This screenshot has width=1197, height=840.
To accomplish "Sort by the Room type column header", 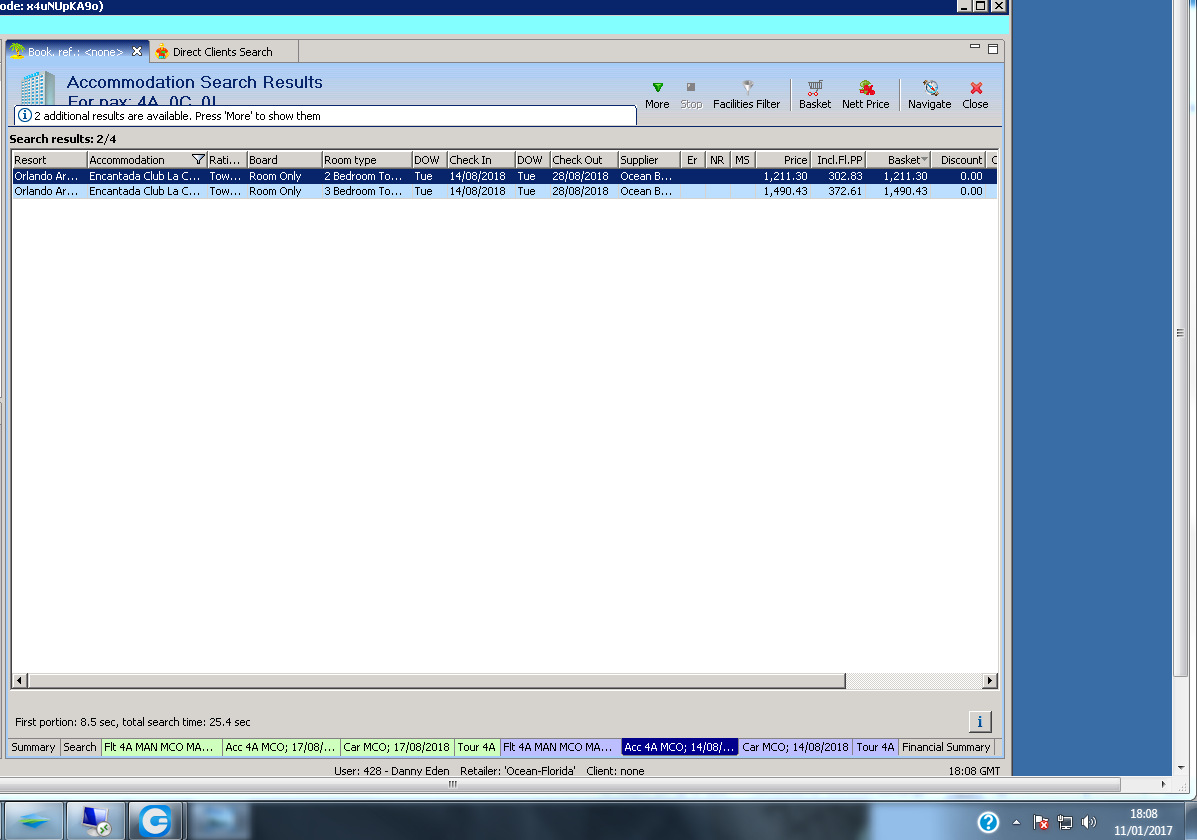I will click(366, 160).
